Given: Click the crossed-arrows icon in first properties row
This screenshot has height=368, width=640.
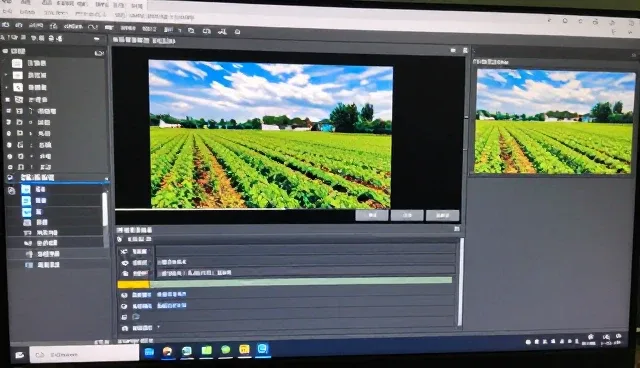Looking at the screenshot, I should [124, 252].
